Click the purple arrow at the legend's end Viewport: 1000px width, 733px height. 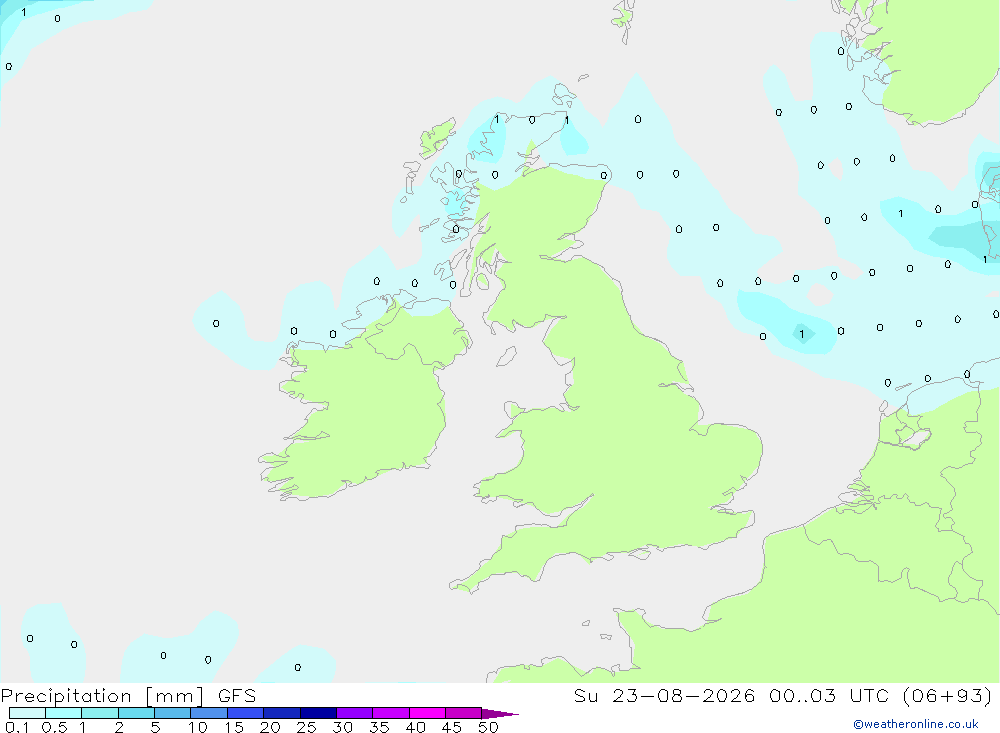[x=499, y=714]
